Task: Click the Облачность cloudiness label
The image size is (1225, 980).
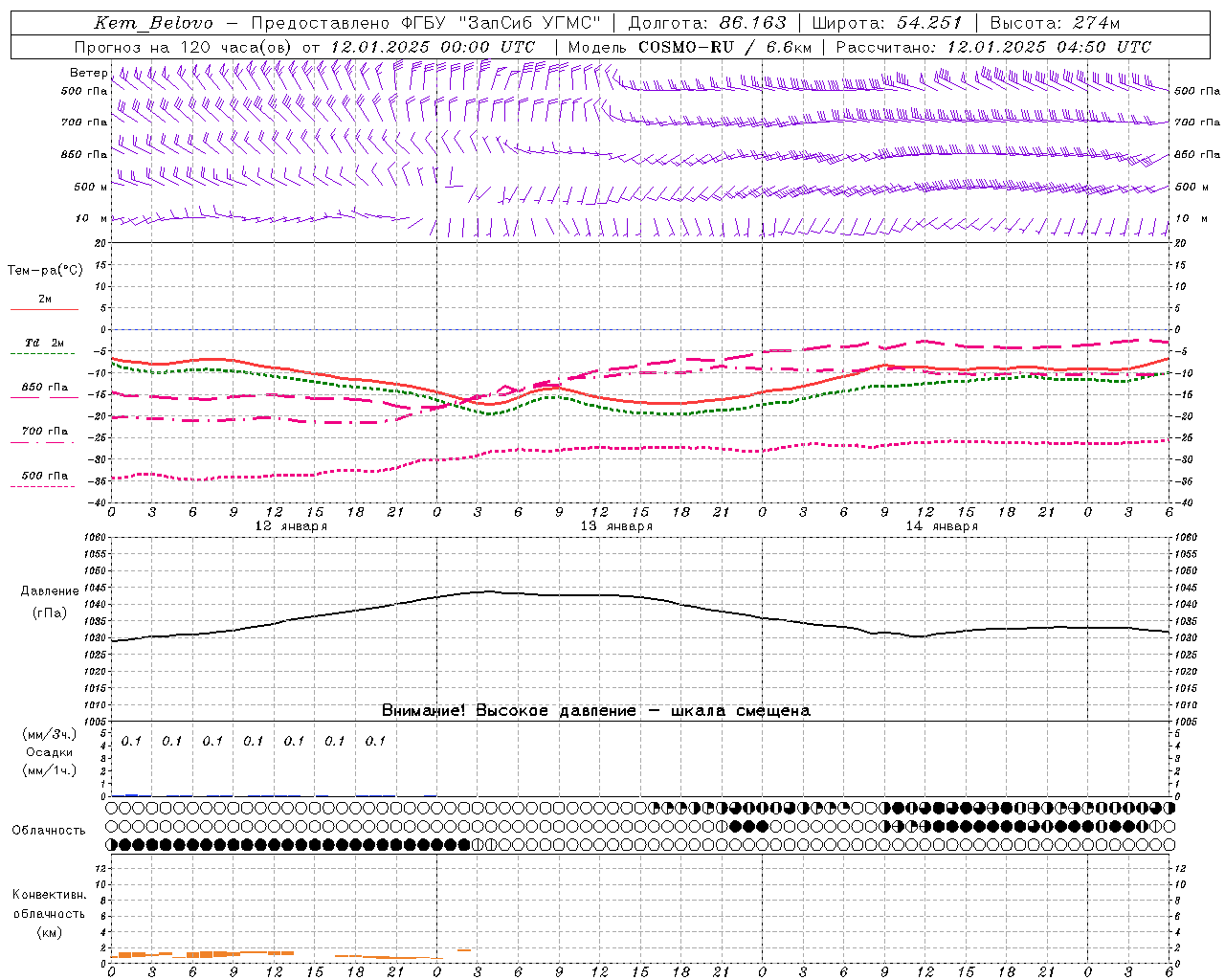Action: (49, 830)
